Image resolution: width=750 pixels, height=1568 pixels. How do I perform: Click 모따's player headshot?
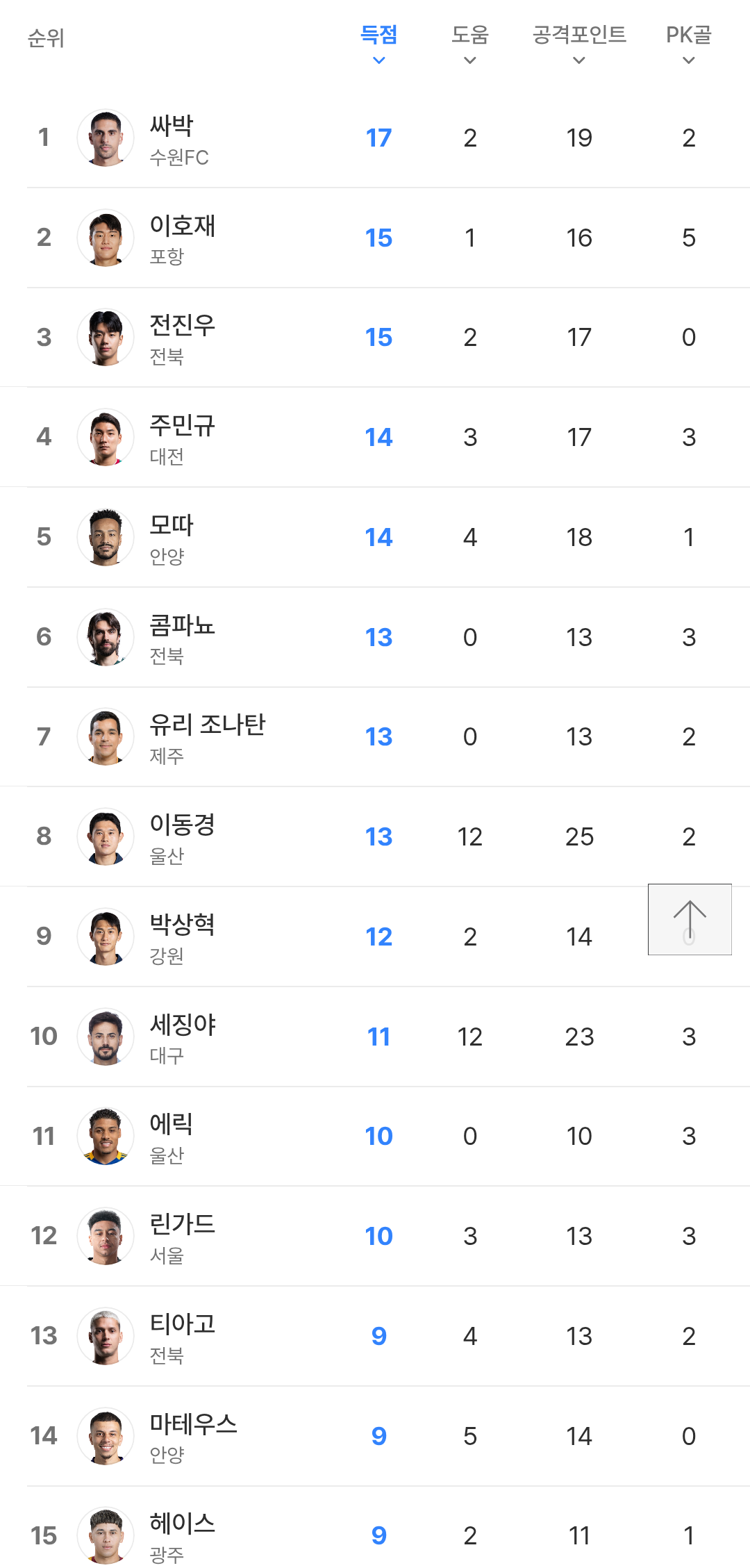point(106,537)
